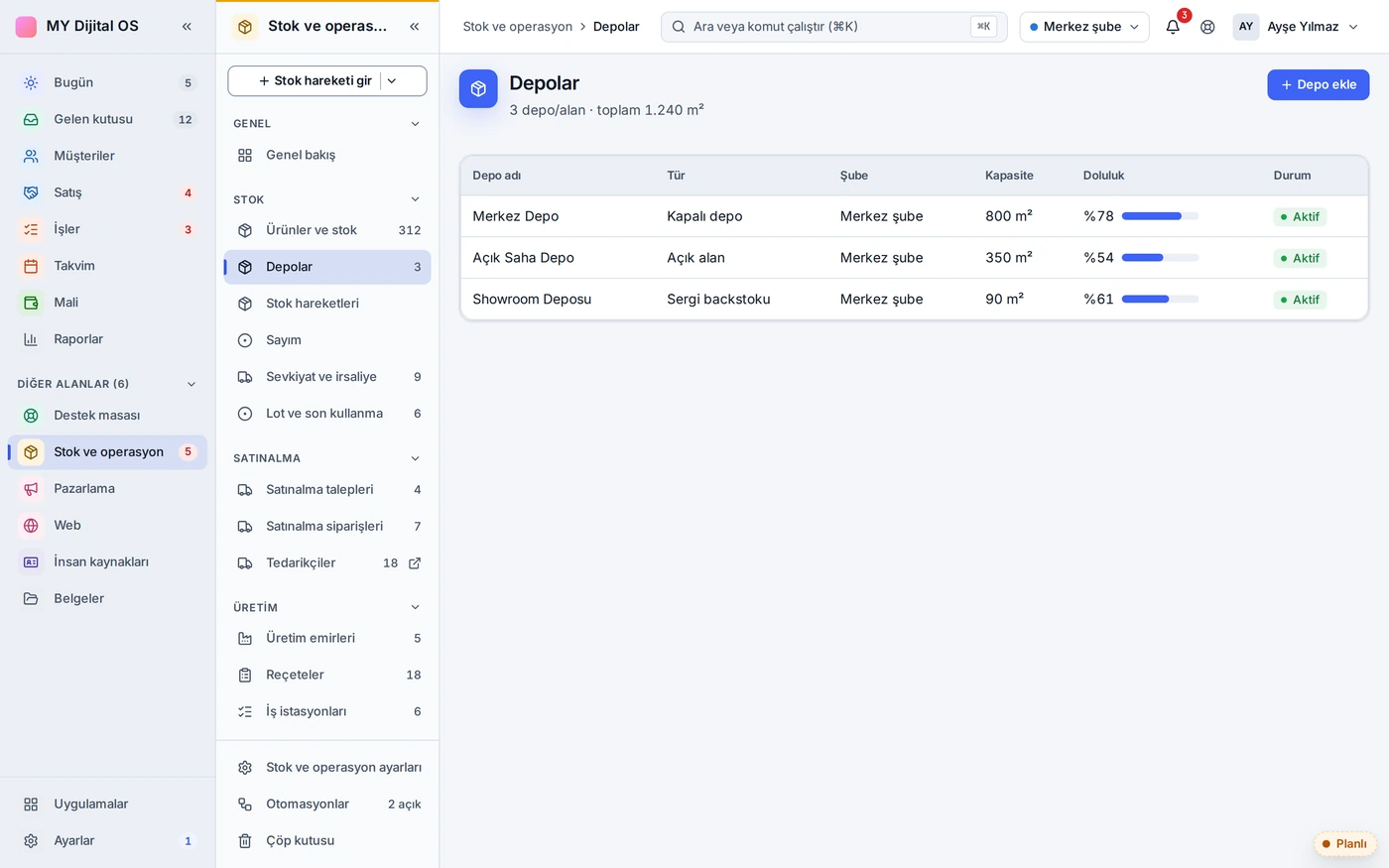
Task: Open Satış in main sidebar
Action: [x=107, y=192]
